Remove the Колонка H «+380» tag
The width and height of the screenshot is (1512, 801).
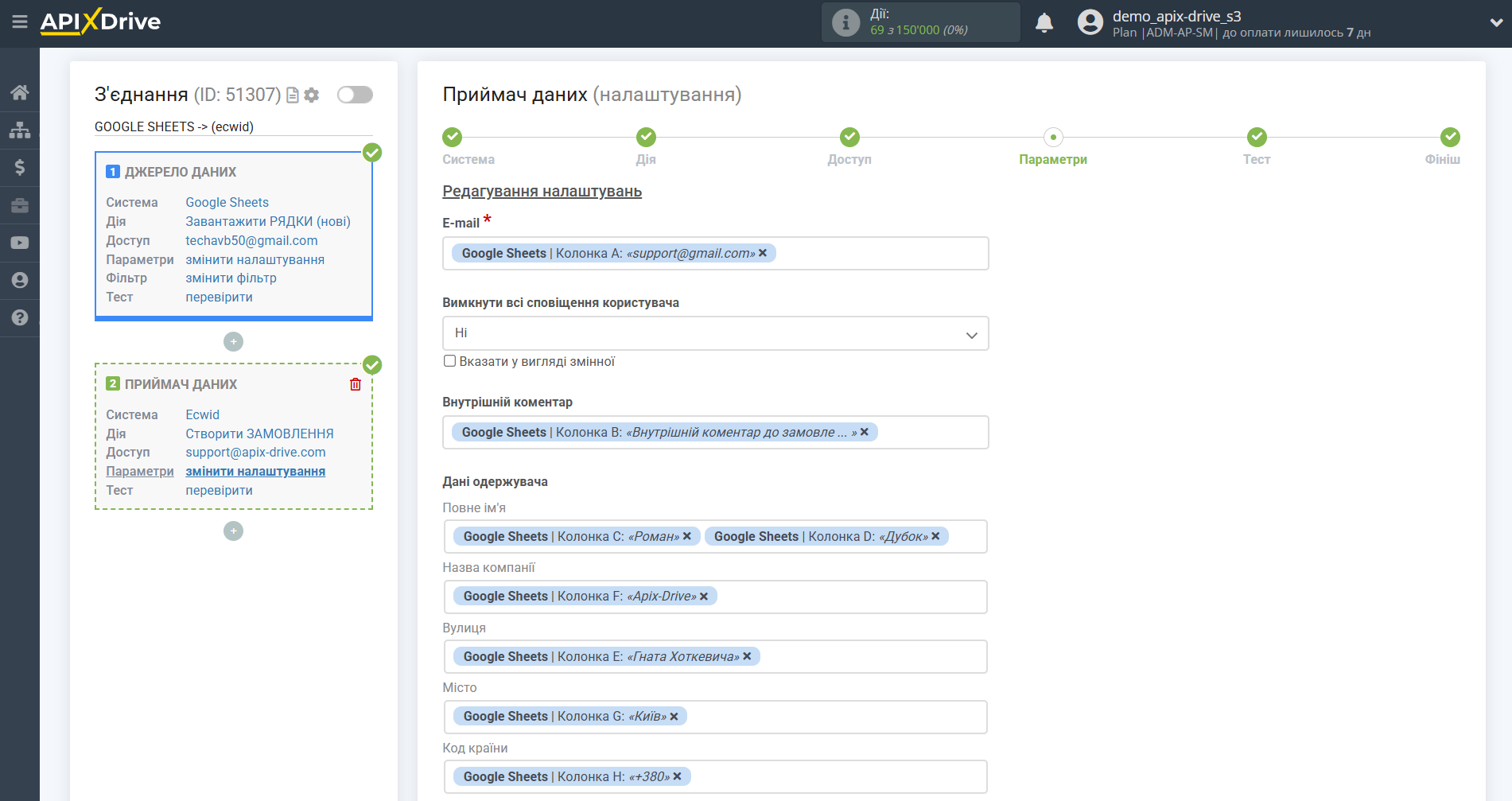pos(678,776)
